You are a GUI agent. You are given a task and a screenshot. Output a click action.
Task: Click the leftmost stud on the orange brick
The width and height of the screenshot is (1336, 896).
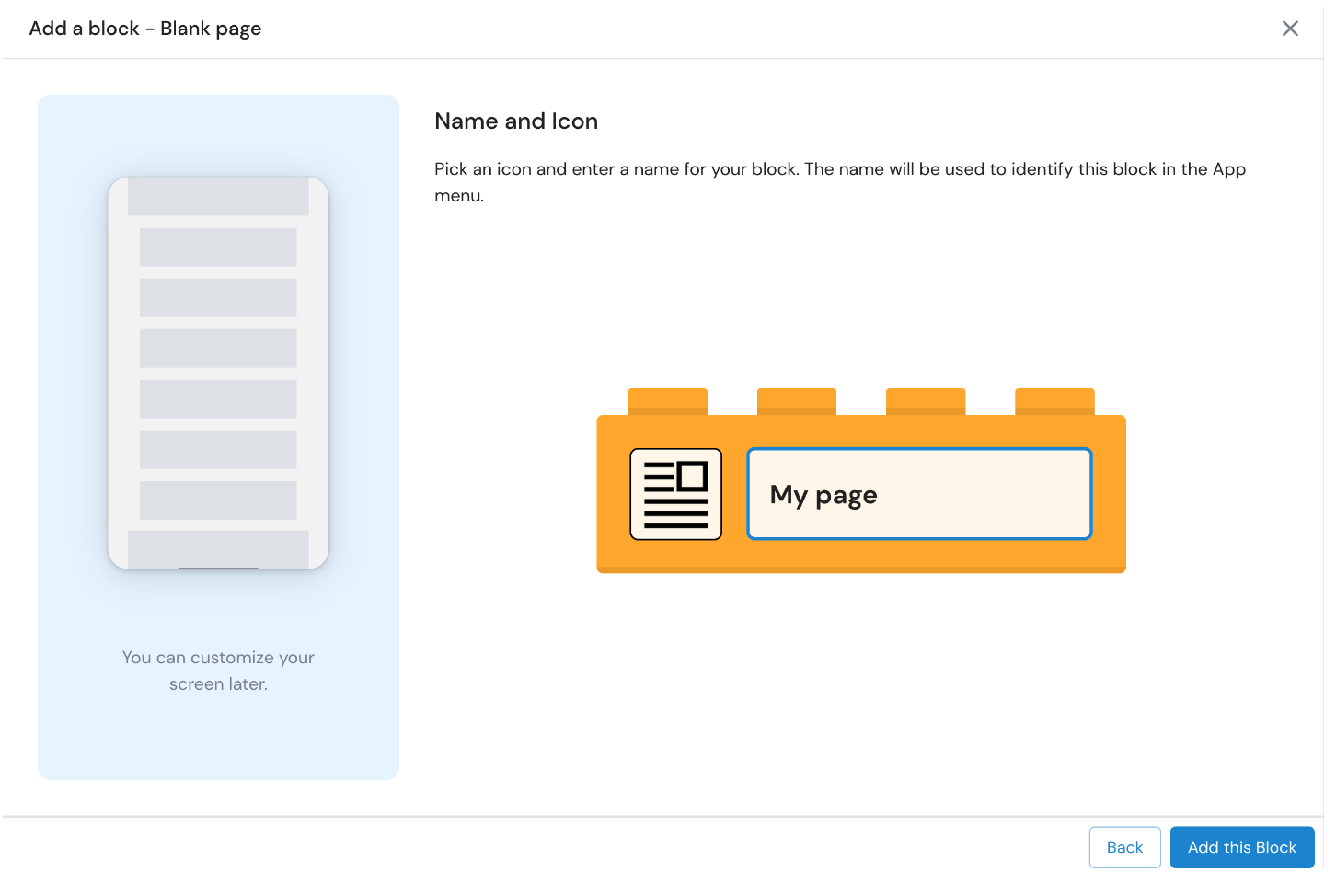[x=667, y=402]
